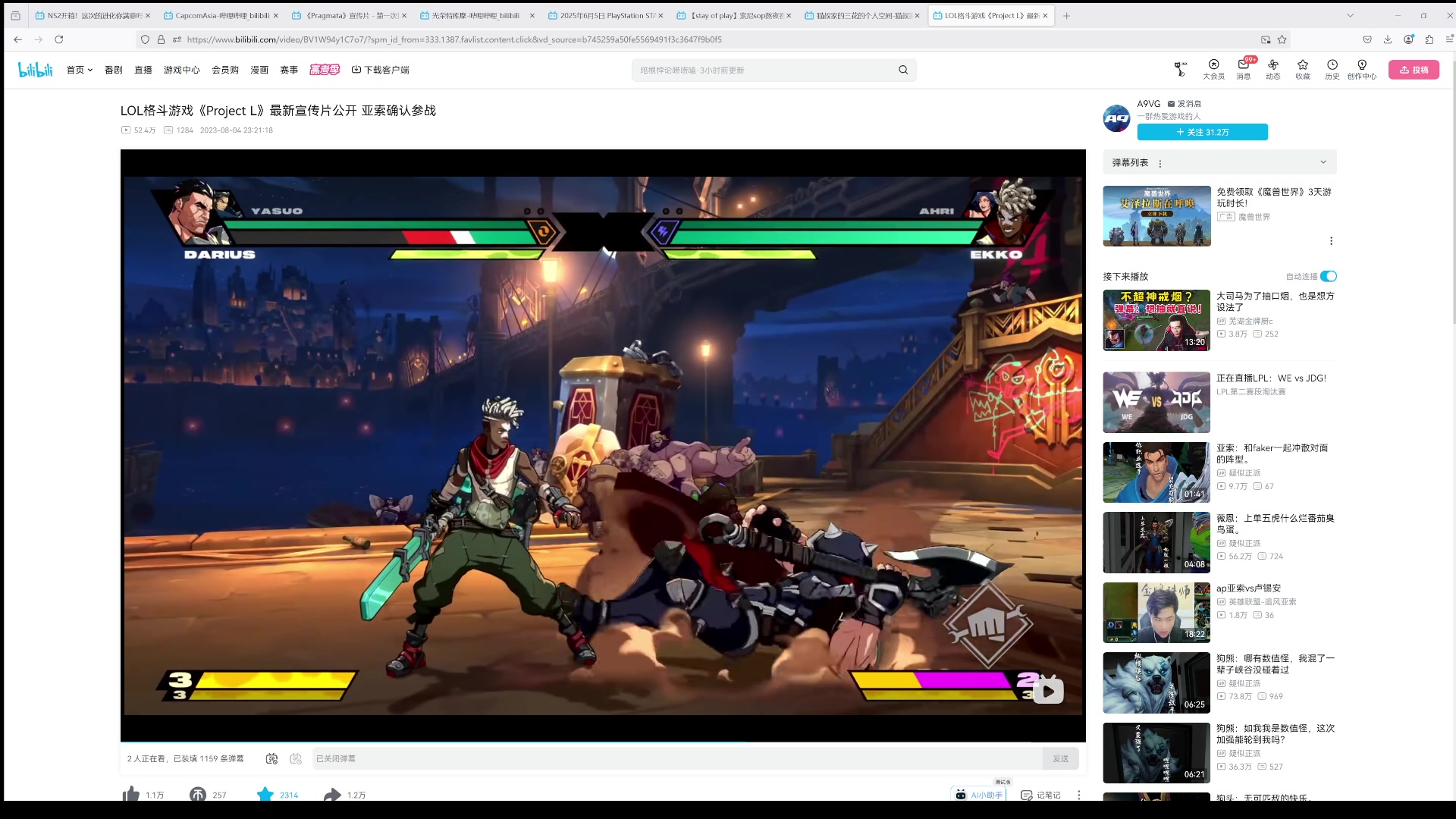This screenshot has height=819, width=1456.
Task: Open 创作中心 creator center icon
Action: pos(1362,69)
